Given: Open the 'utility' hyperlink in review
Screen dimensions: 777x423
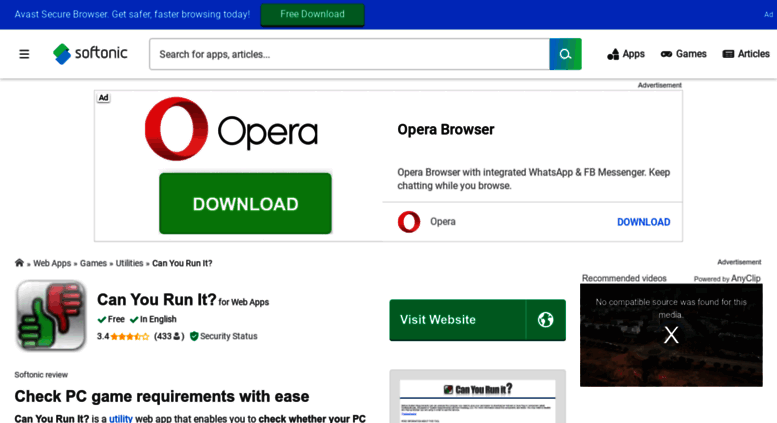Looking at the screenshot, I should (120, 419).
